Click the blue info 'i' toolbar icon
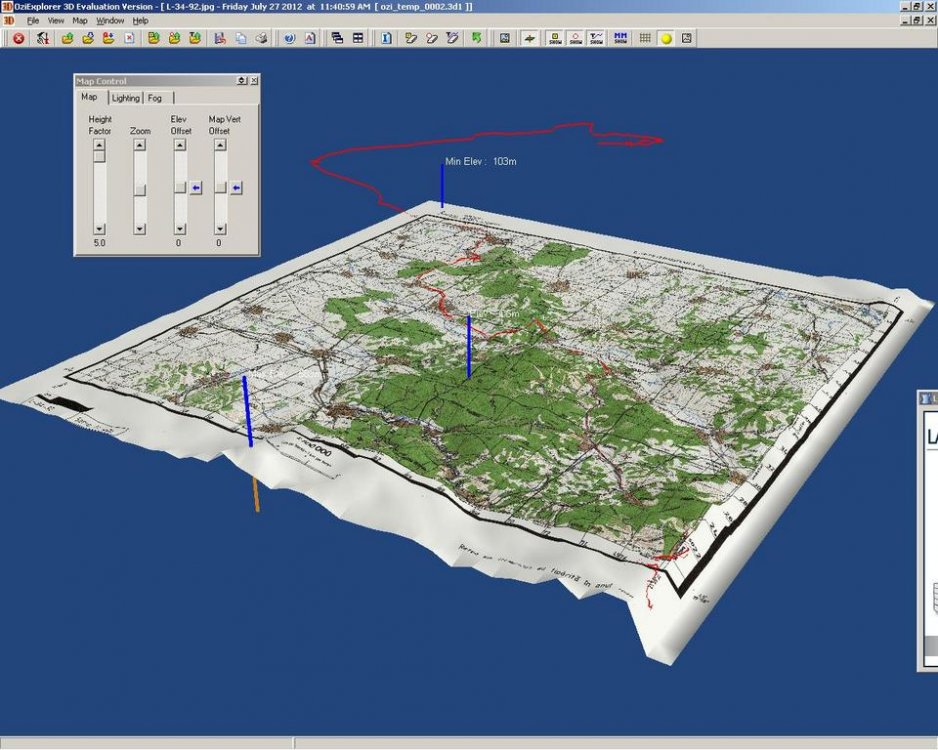The width and height of the screenshot is (938, 750). [386, 38]
